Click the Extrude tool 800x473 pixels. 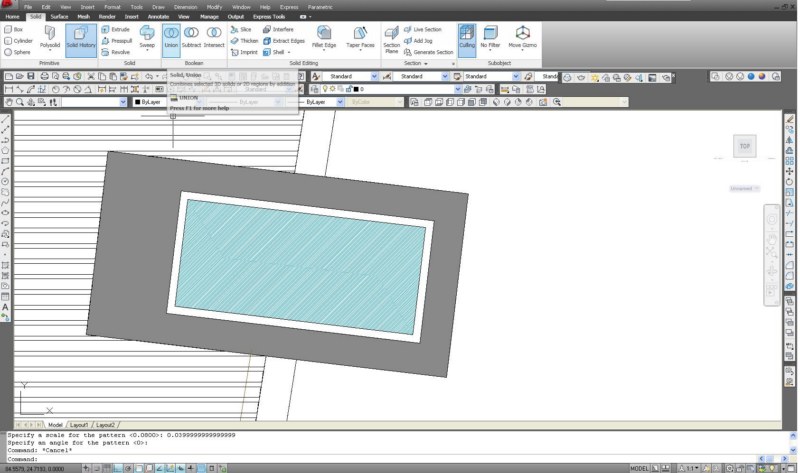coord(116,30)
